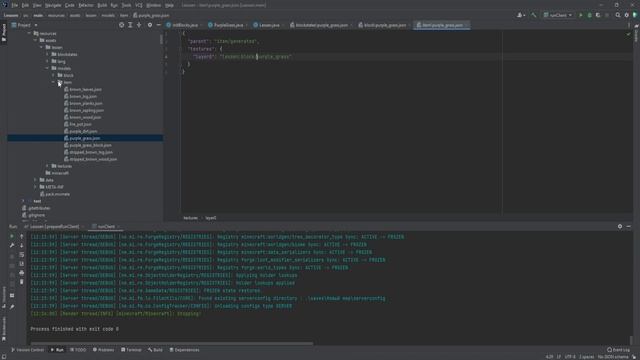640x360 pixels.
Task: Open Run panel settings gear
Action: (620, 226)
